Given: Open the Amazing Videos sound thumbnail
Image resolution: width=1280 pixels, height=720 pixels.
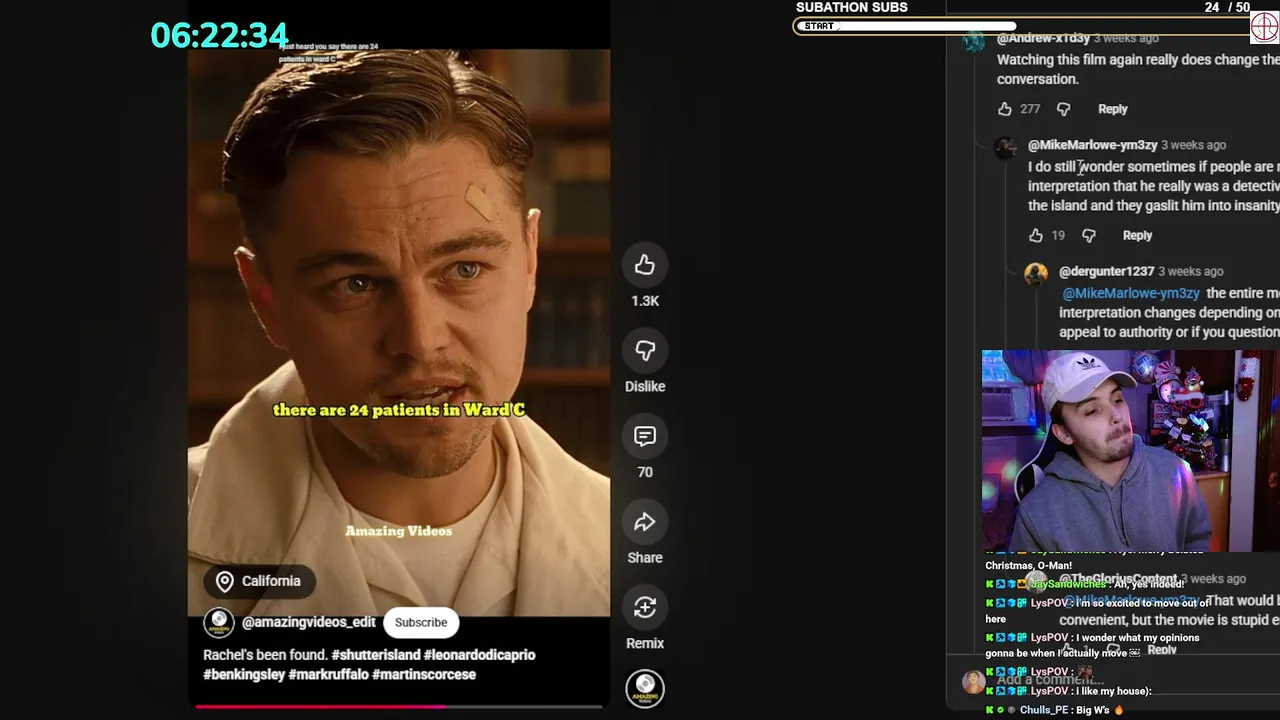Looking at the screenshot, I should (x=645, y=688).
